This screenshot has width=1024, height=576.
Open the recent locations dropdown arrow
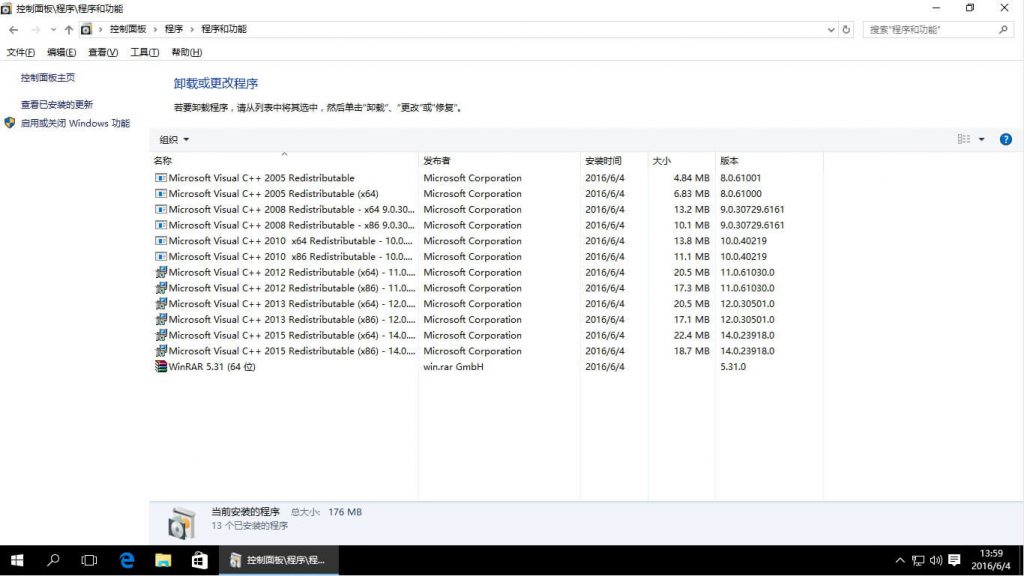point(53,29)
